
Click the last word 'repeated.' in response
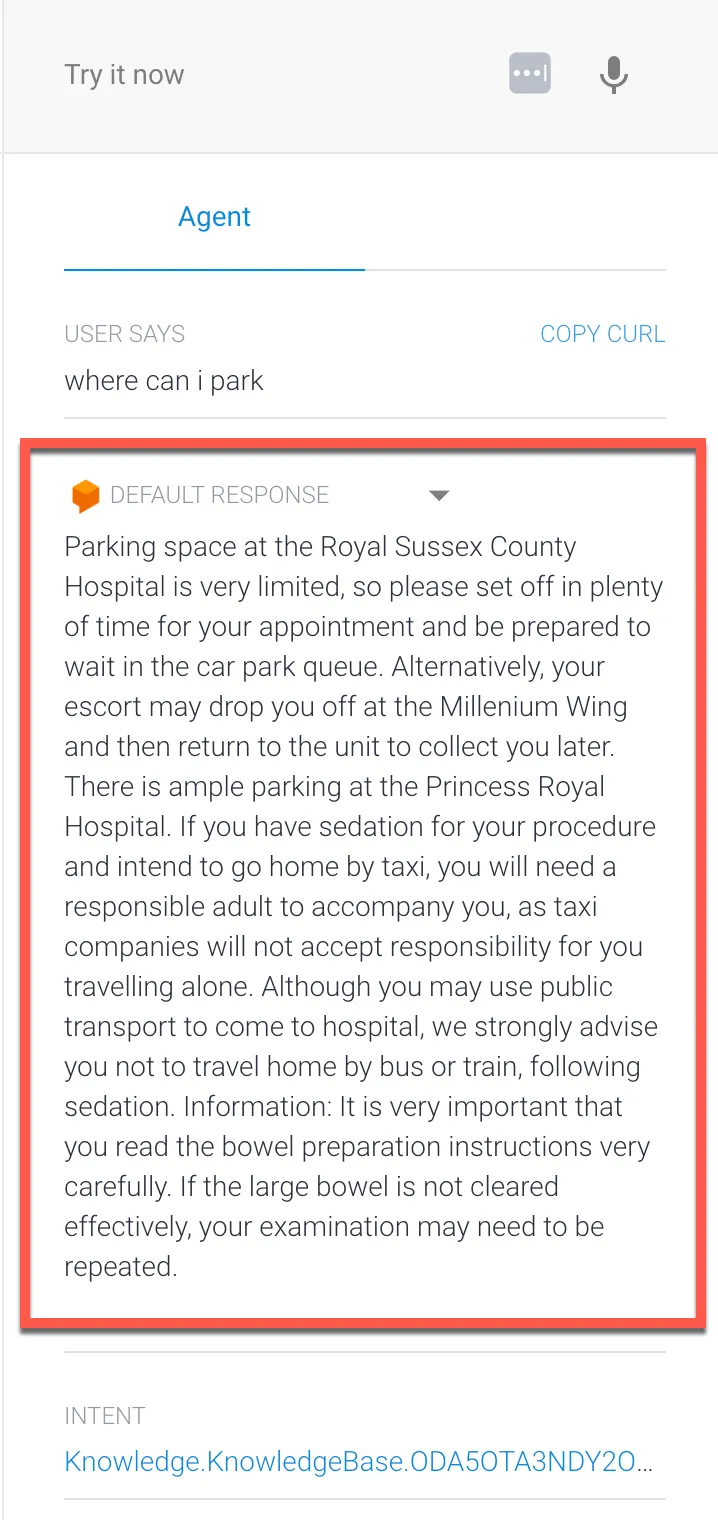tap(121, 1267)
